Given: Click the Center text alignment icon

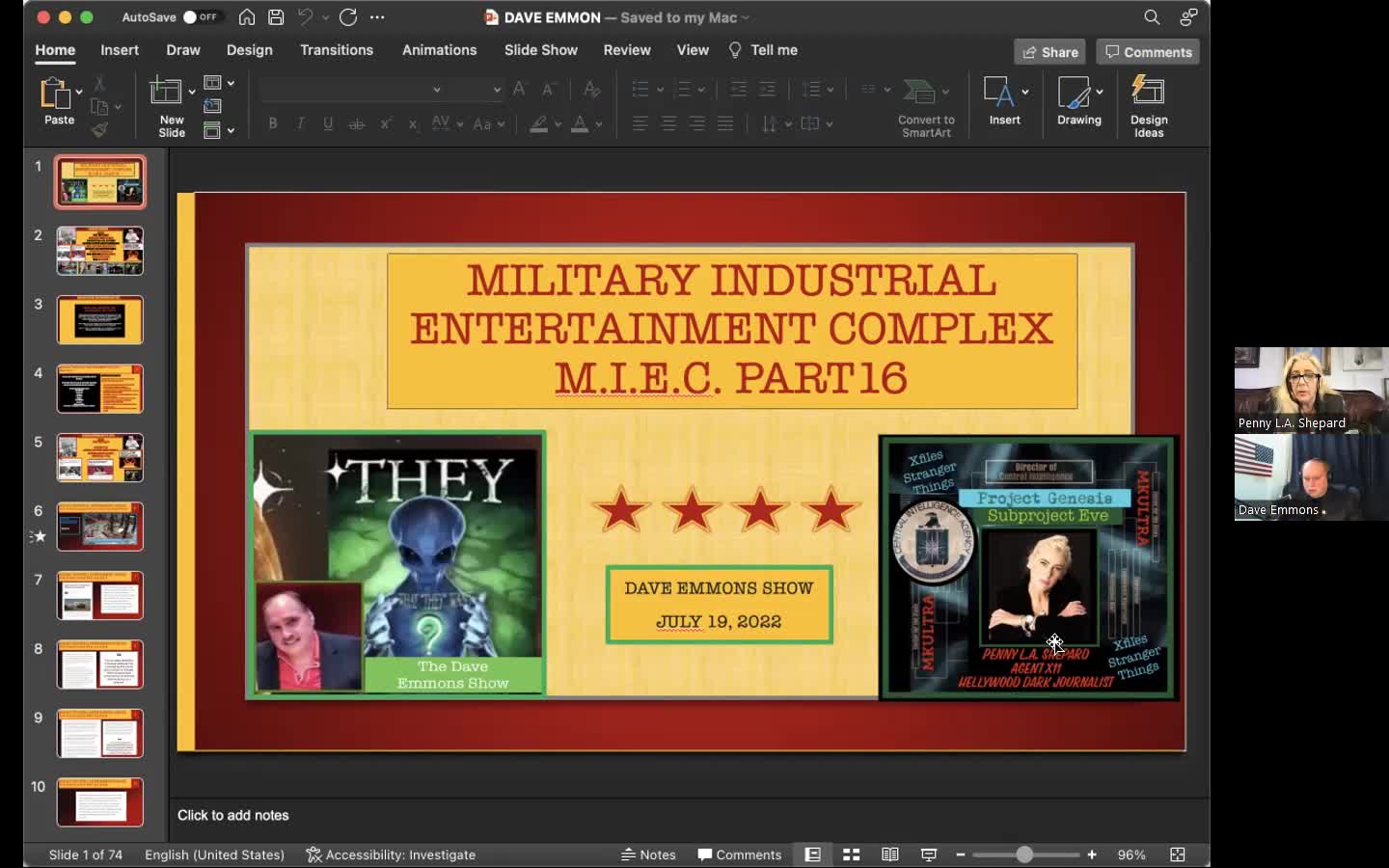Looking at the screenshot, I should pos(668,123).
